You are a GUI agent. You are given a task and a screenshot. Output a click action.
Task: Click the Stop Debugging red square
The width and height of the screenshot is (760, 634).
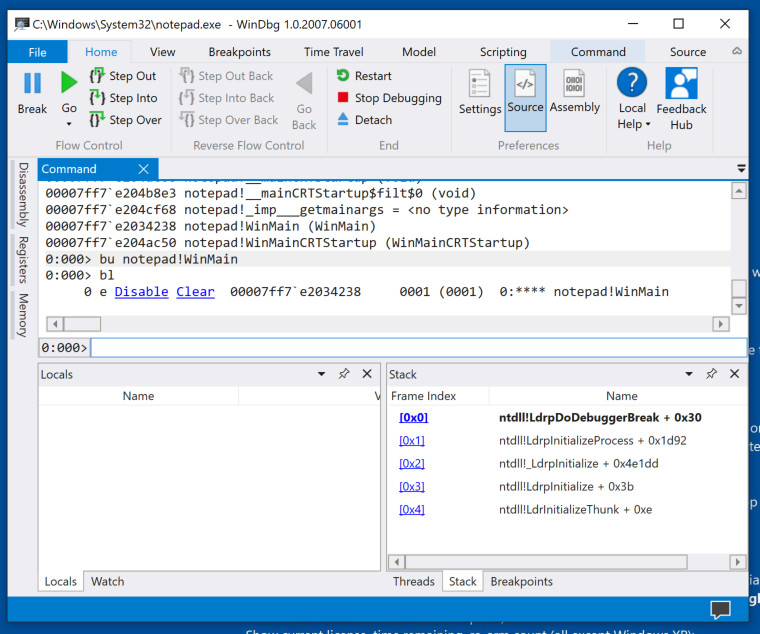pyautogui.click(x=343, y=98)
